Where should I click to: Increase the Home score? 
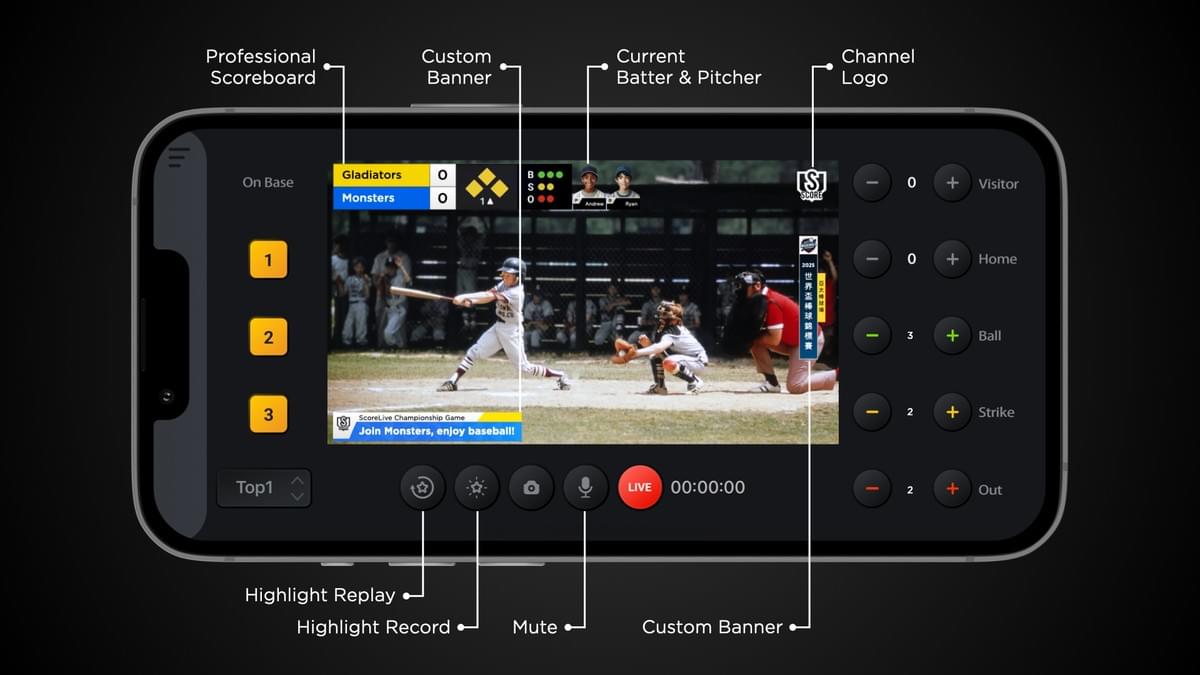(952, 259)
